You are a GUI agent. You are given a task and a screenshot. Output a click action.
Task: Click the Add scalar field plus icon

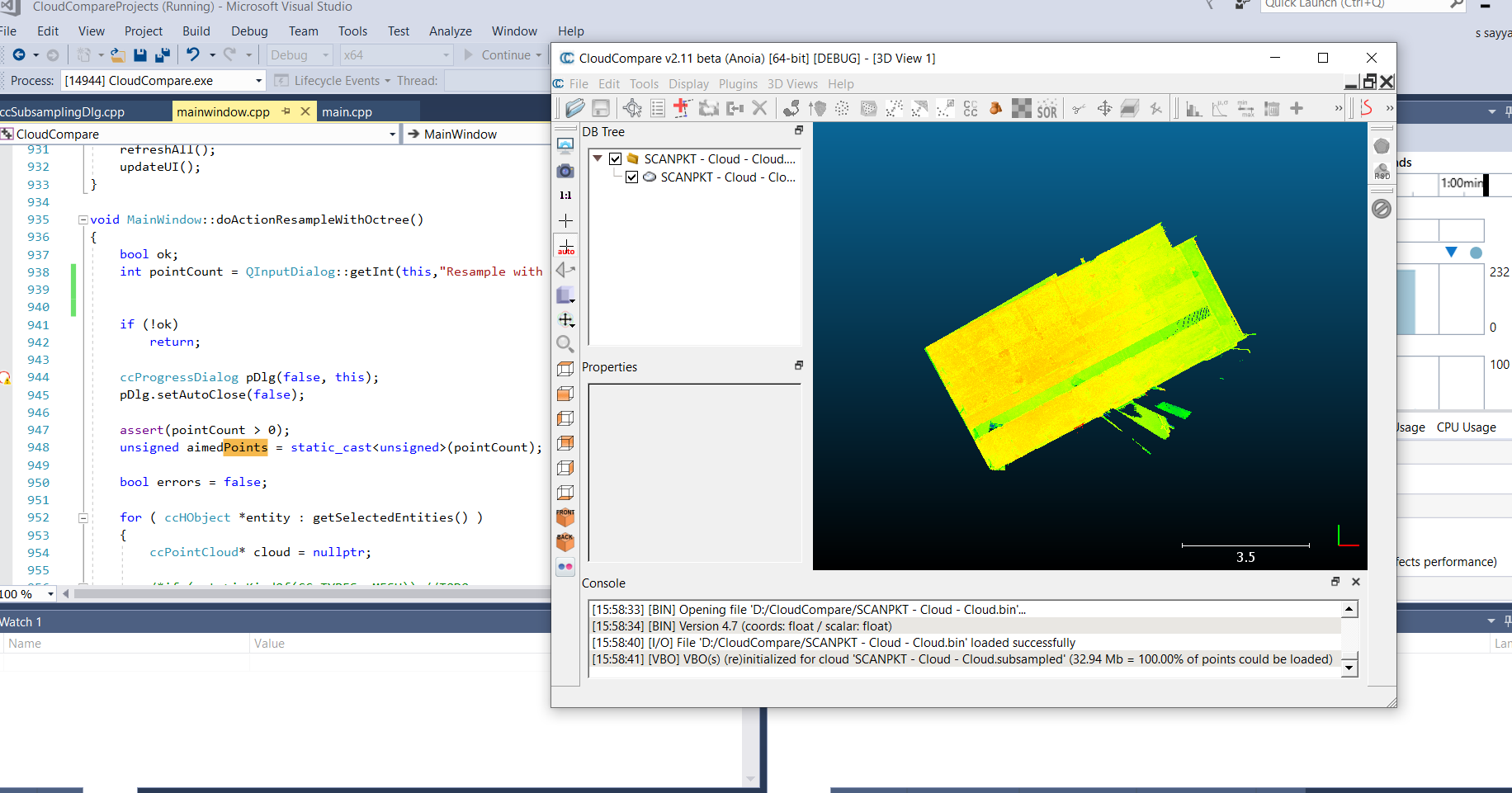(x=1297, y=108)
